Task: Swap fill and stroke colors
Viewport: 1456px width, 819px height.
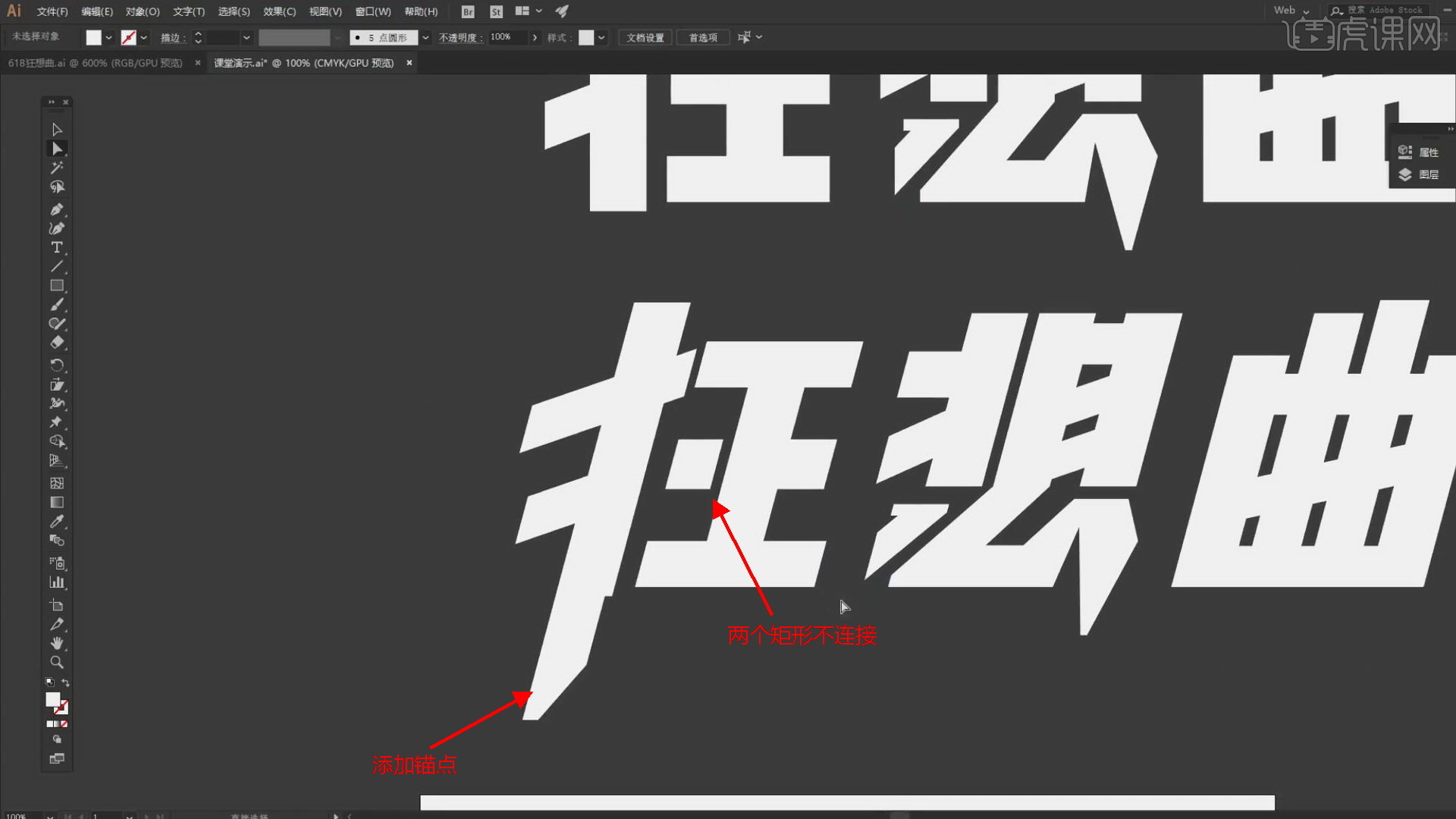Action: click(66, 682)
